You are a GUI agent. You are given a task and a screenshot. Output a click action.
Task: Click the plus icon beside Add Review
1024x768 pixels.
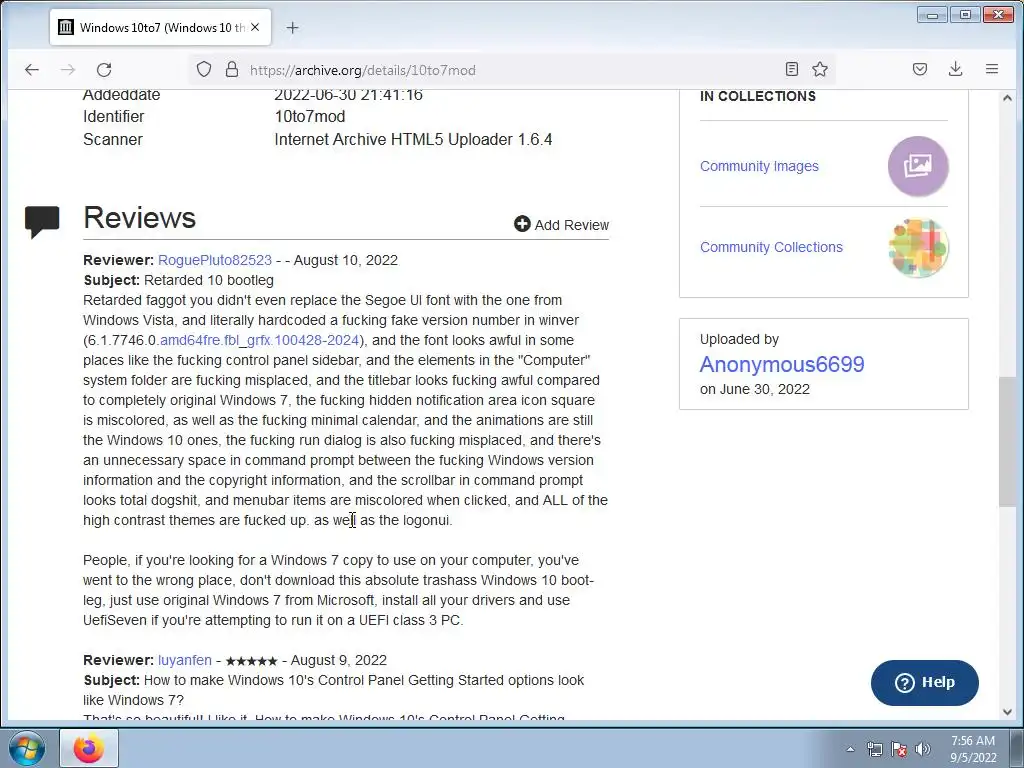(x=522, y=224)
